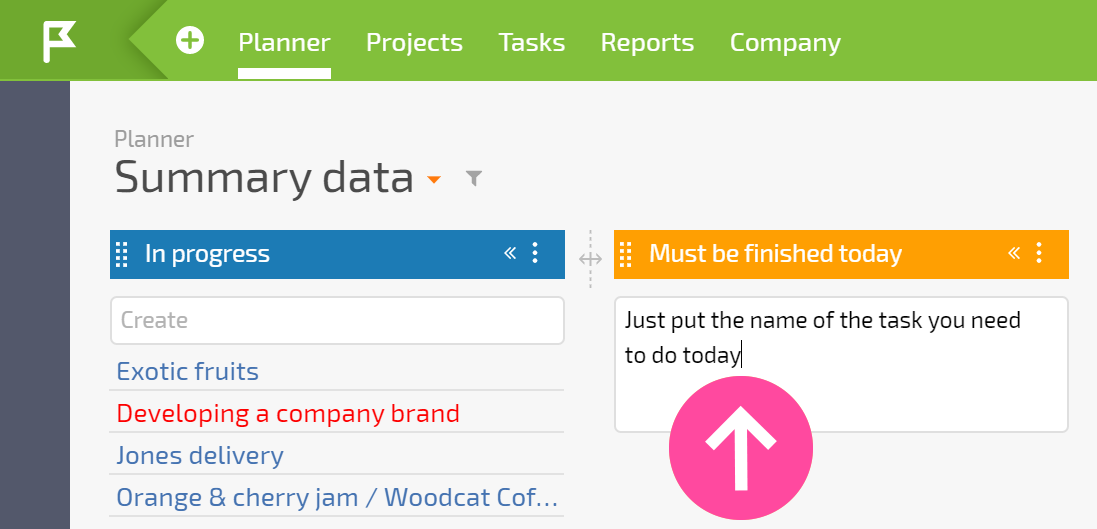This screenshot has width=1097, height=529.
Task: Collapse the In progress column
Action: [x=510, y=253]
